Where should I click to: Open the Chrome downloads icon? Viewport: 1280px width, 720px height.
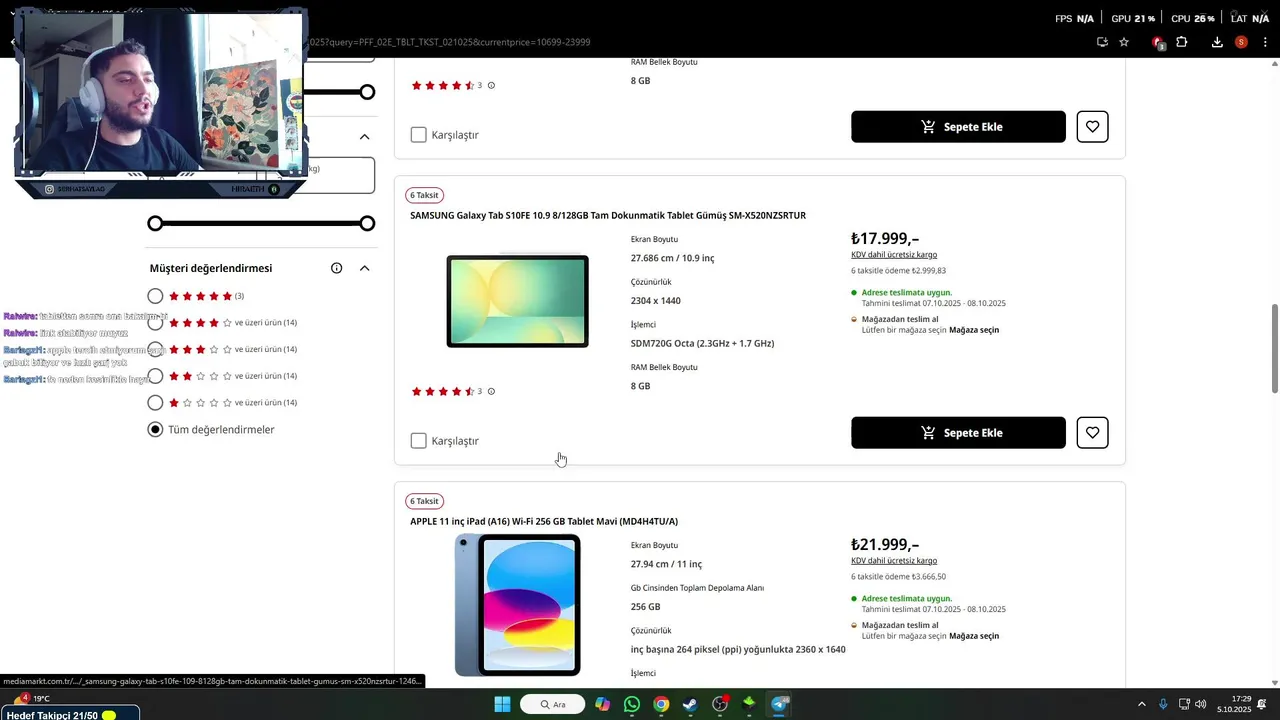pos(1217,42)
